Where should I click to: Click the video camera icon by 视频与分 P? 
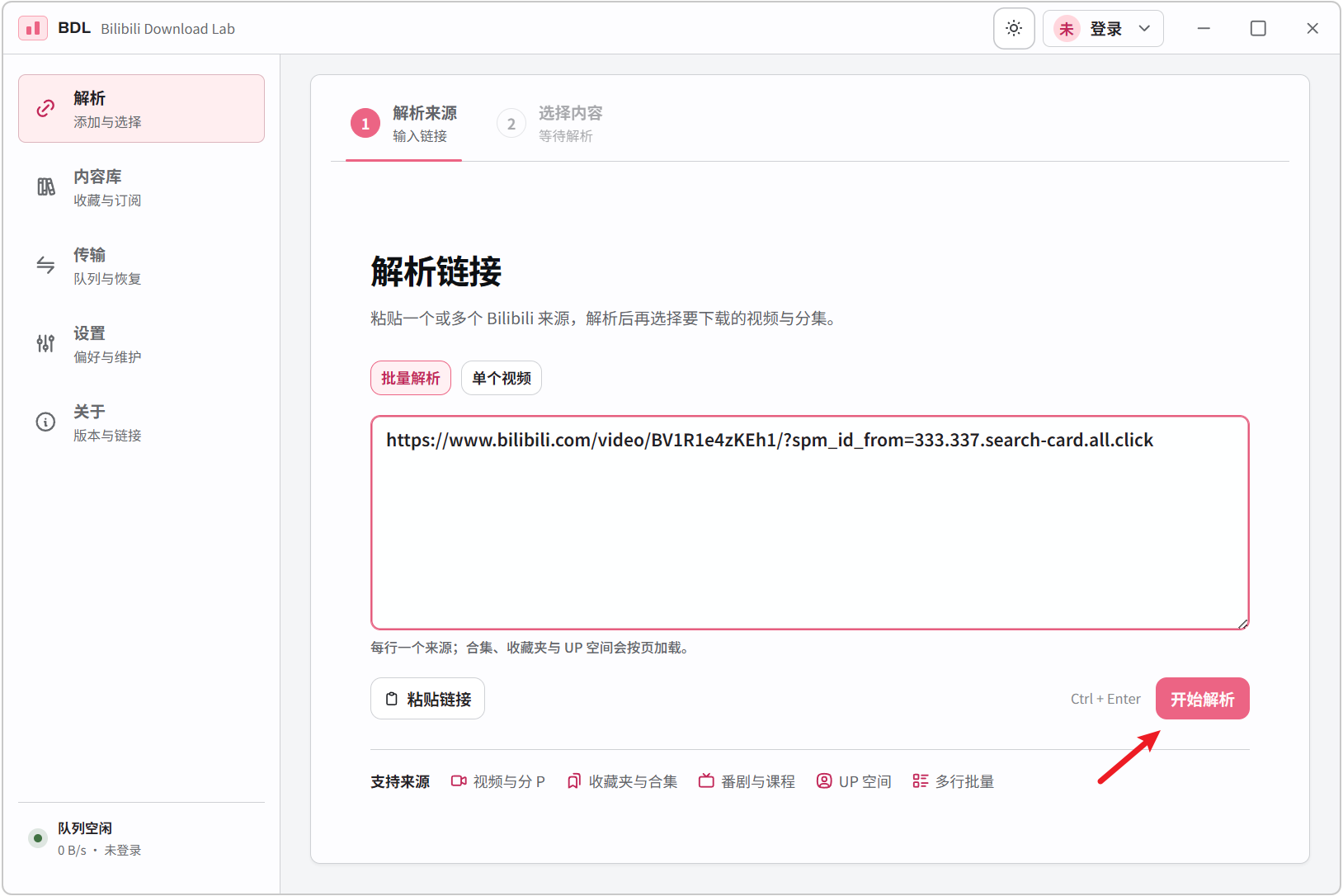(x=459, y=780)
